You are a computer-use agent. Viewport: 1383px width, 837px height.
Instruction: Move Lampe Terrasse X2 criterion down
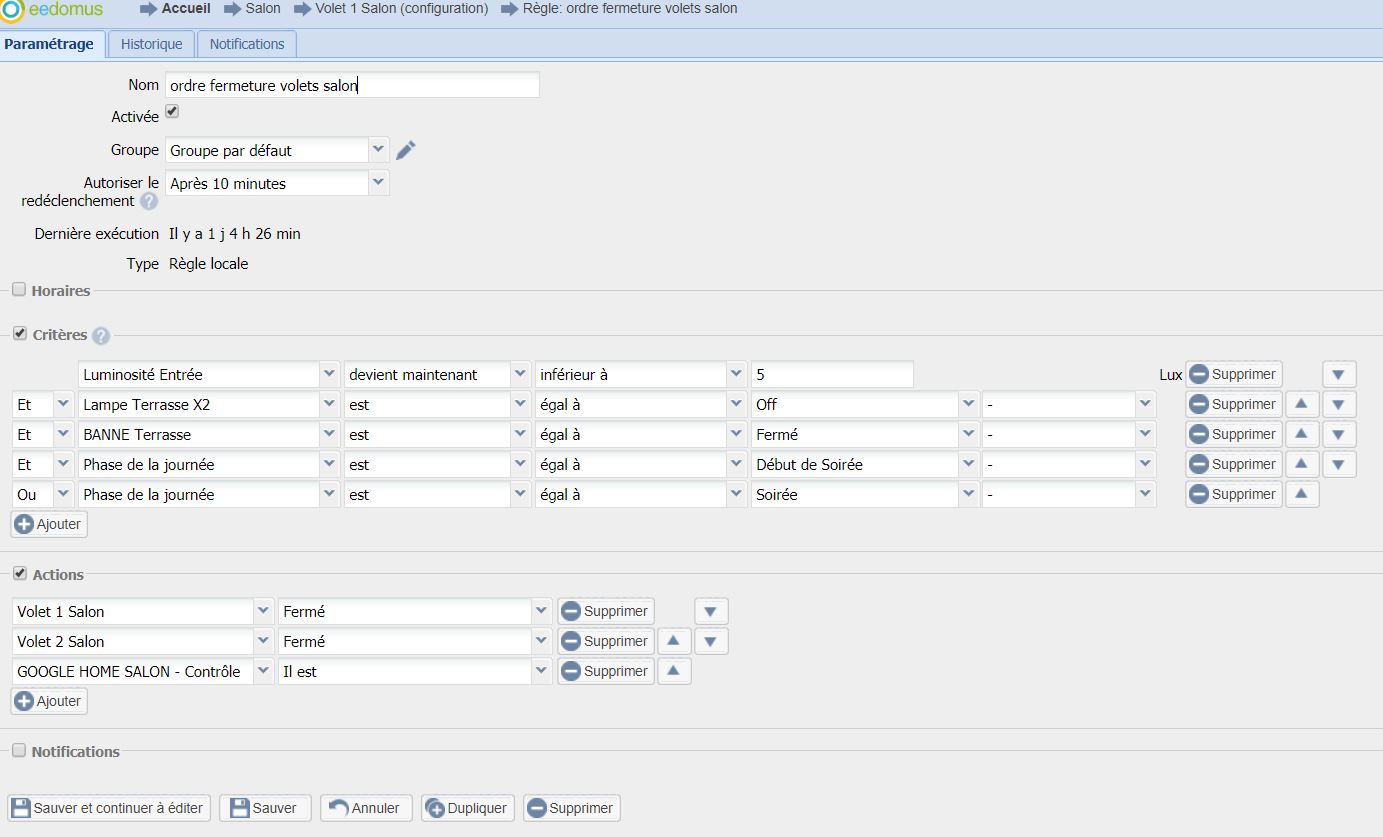coord(1339,404)
